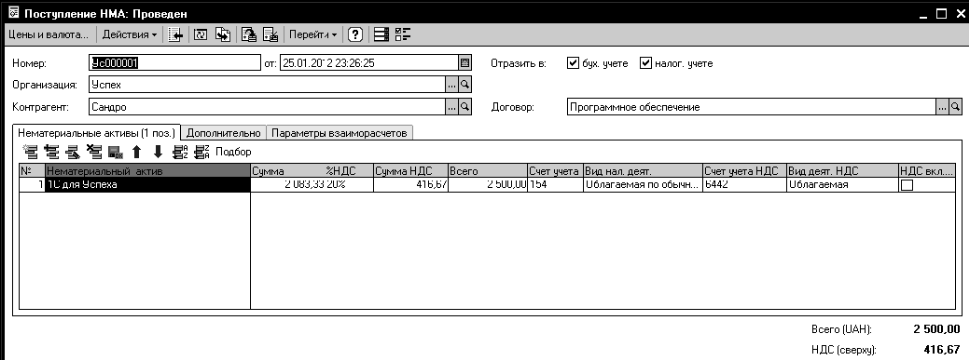The height and width of the screenshot is (360, 969).
Task: Click the repost document icon
Action: tap(271, 35)
